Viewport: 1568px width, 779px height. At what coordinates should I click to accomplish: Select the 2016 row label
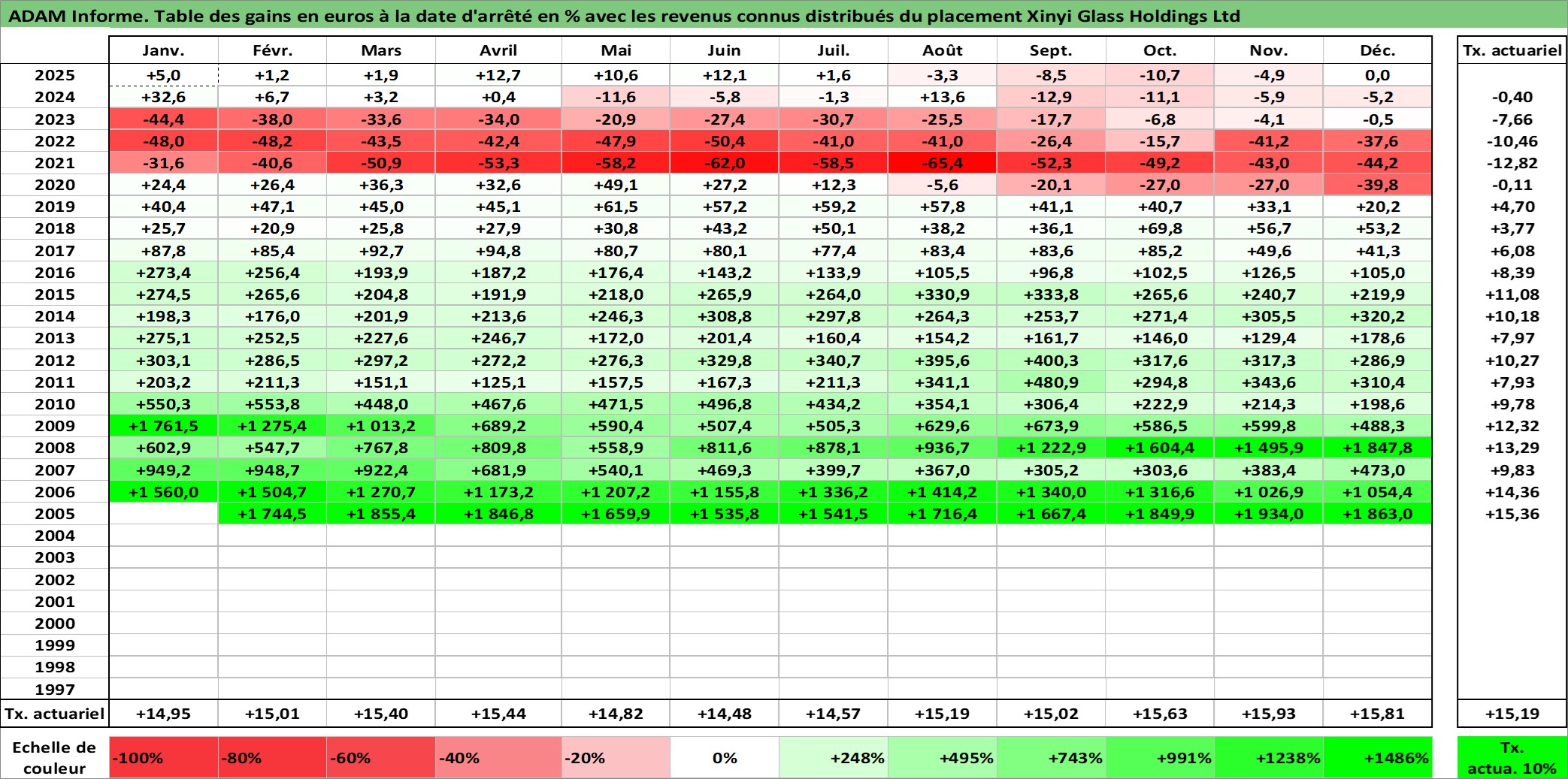click(55, 273)
